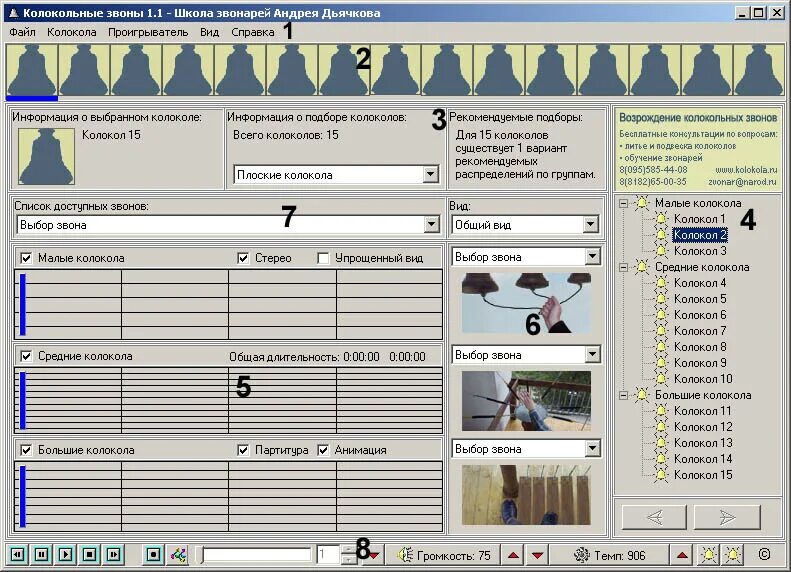The image size is (791, 572).
Task: Click the copyright symbol icon
Action: (764, 555)
